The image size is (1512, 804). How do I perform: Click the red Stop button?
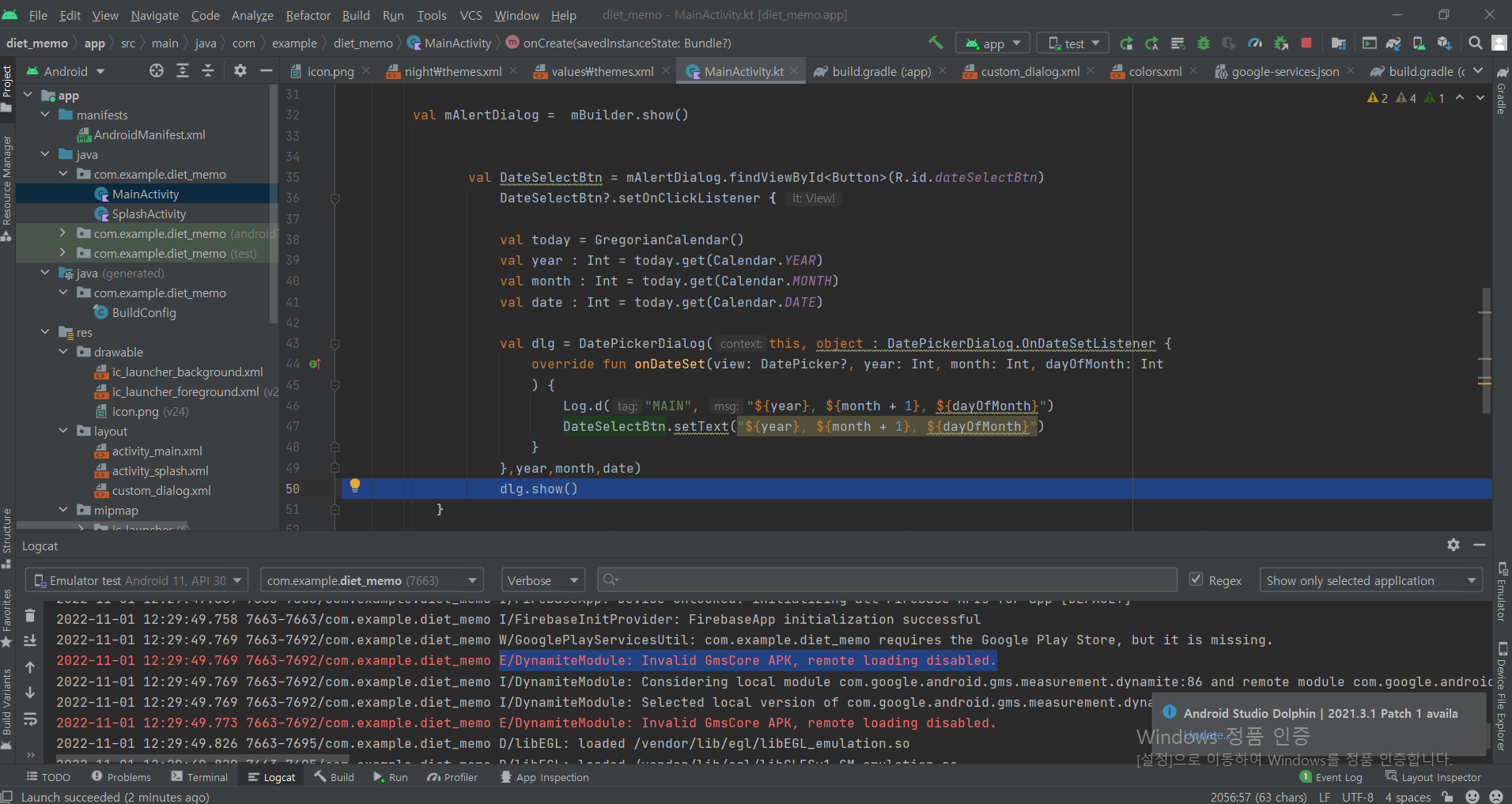click(1306, 43)
